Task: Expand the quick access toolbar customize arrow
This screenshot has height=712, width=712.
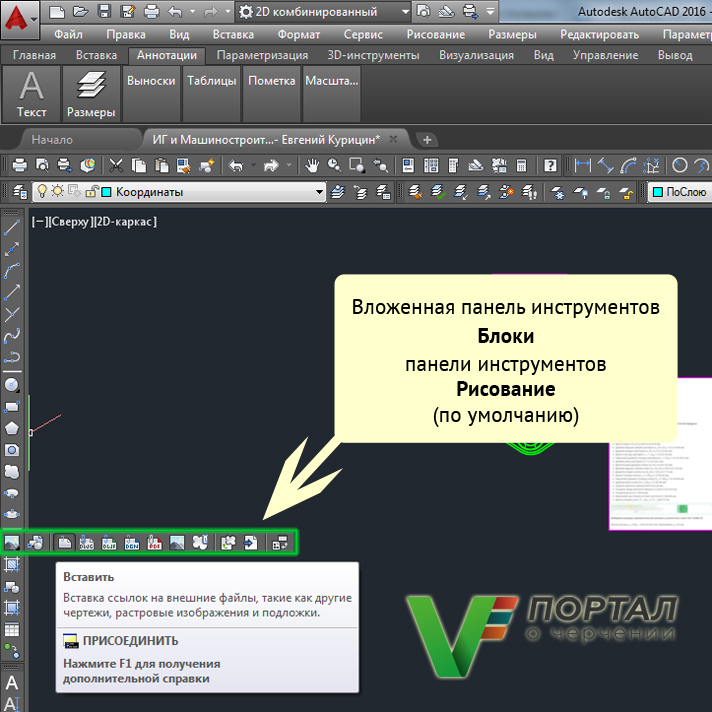Action: click(x=490, y=12)
